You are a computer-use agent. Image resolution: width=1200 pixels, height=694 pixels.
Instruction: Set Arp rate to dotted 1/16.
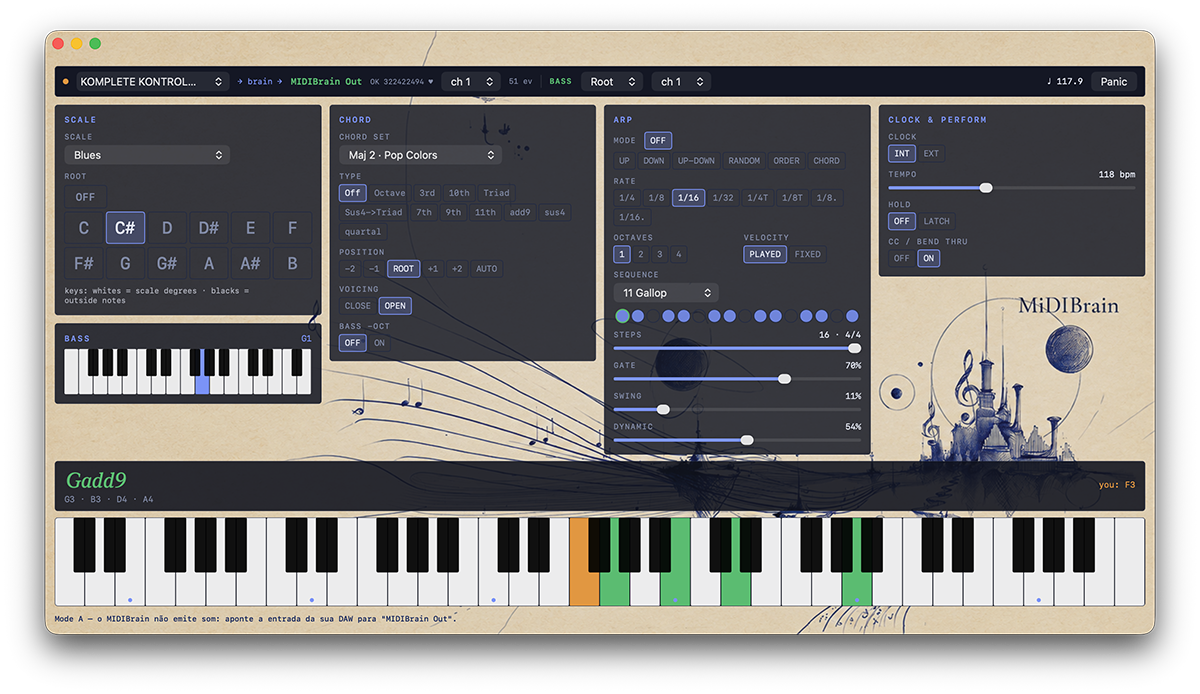pyautogui.click(x=631, y=217)
